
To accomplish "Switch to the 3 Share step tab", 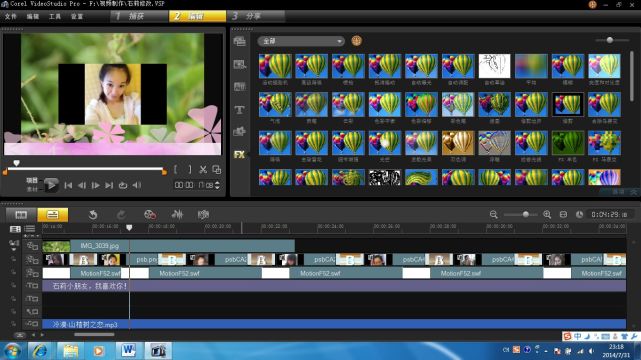I will (256, 16).
